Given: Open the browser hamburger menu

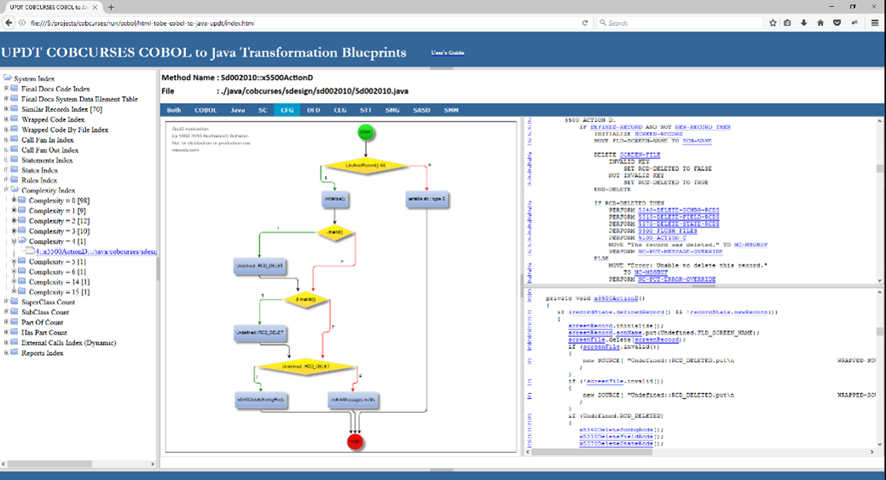Looking at the screenshot, I should point(874,22).
